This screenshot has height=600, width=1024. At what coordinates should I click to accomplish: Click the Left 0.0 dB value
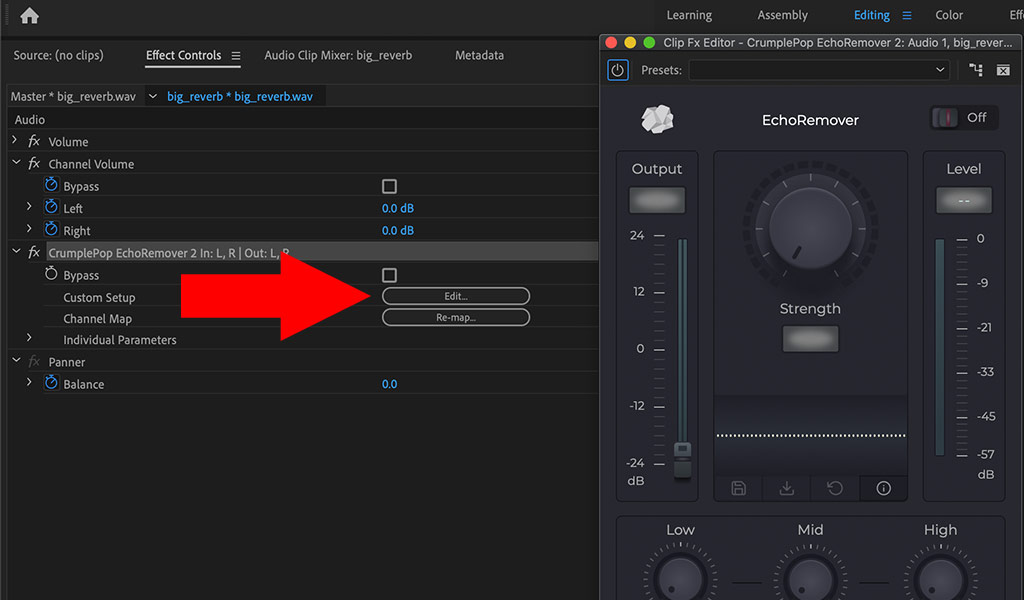tap(398, 208)
